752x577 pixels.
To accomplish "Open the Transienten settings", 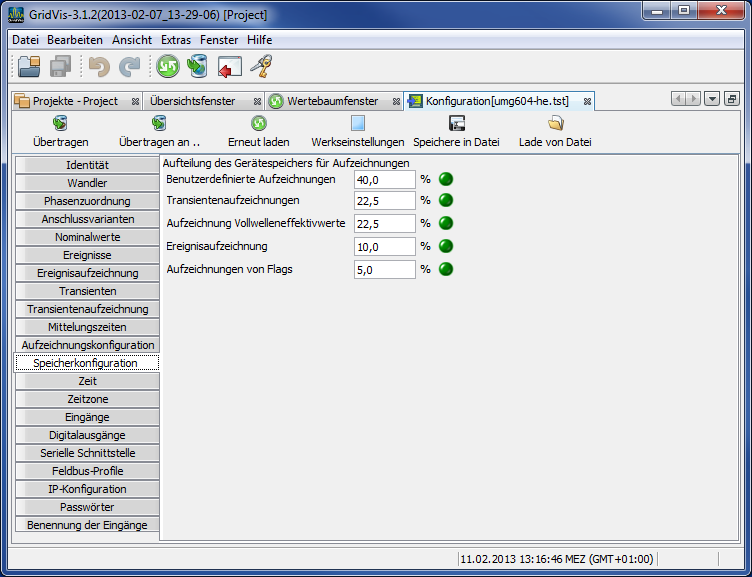I will click(87, 291).
